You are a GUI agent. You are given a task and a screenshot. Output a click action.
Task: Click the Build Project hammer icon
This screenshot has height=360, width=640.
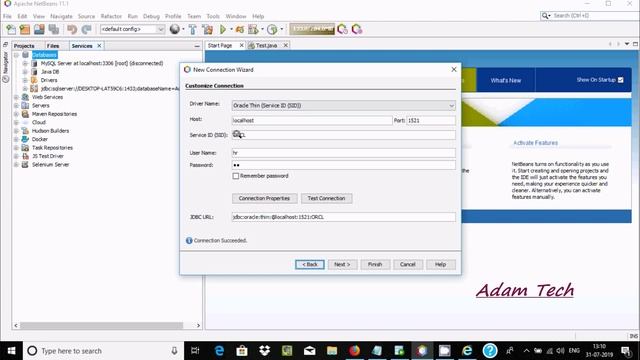pos(193,29)
